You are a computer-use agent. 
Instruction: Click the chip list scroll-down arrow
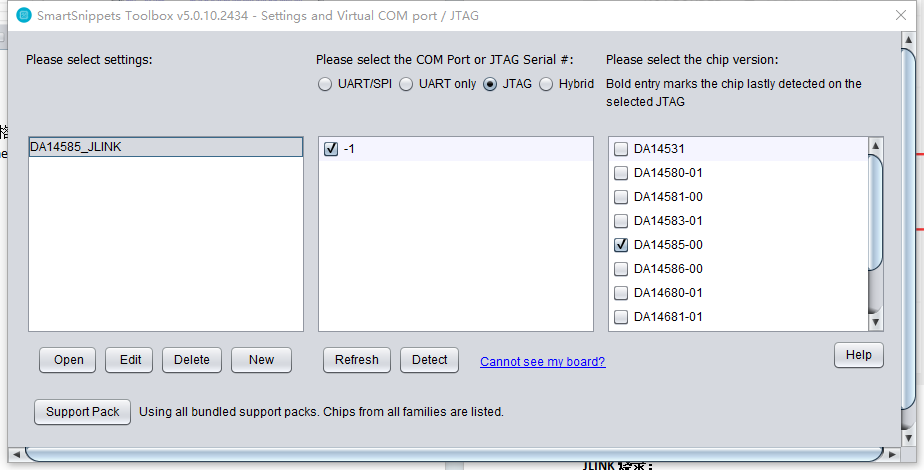(x=876, y=322)
